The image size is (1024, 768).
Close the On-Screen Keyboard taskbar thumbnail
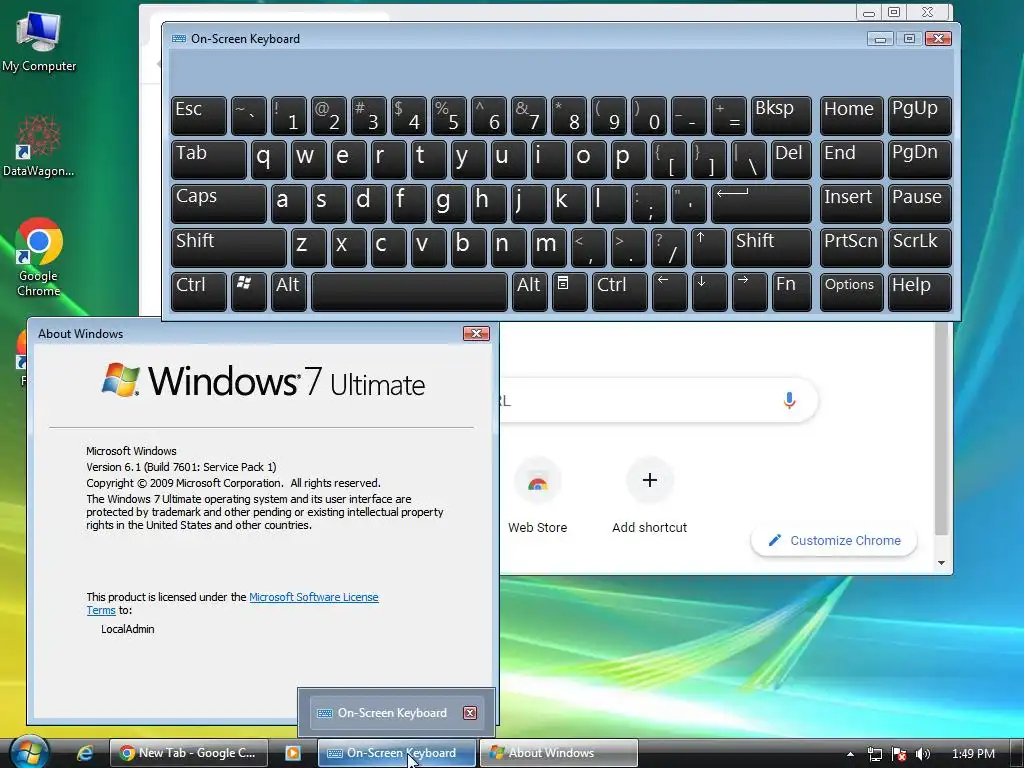click(470, 712)
